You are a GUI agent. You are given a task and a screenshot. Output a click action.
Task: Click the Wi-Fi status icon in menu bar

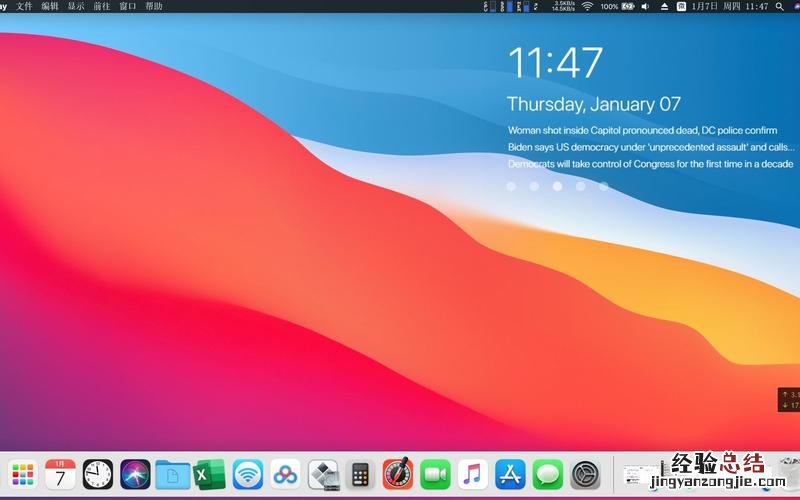[587, 7]
